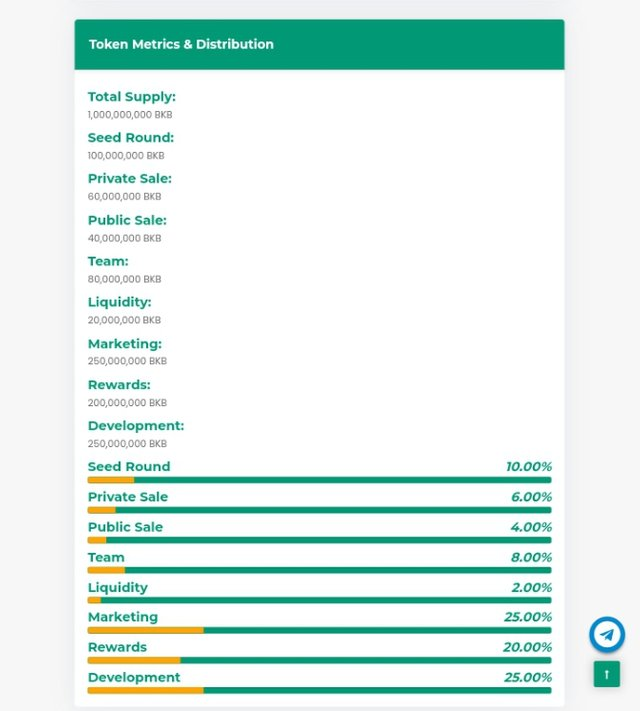Screen dimensions: 640x711
Task: Click the Rewards 20.00% percentage
Action: pyautogui.click(x=527, y=647)
